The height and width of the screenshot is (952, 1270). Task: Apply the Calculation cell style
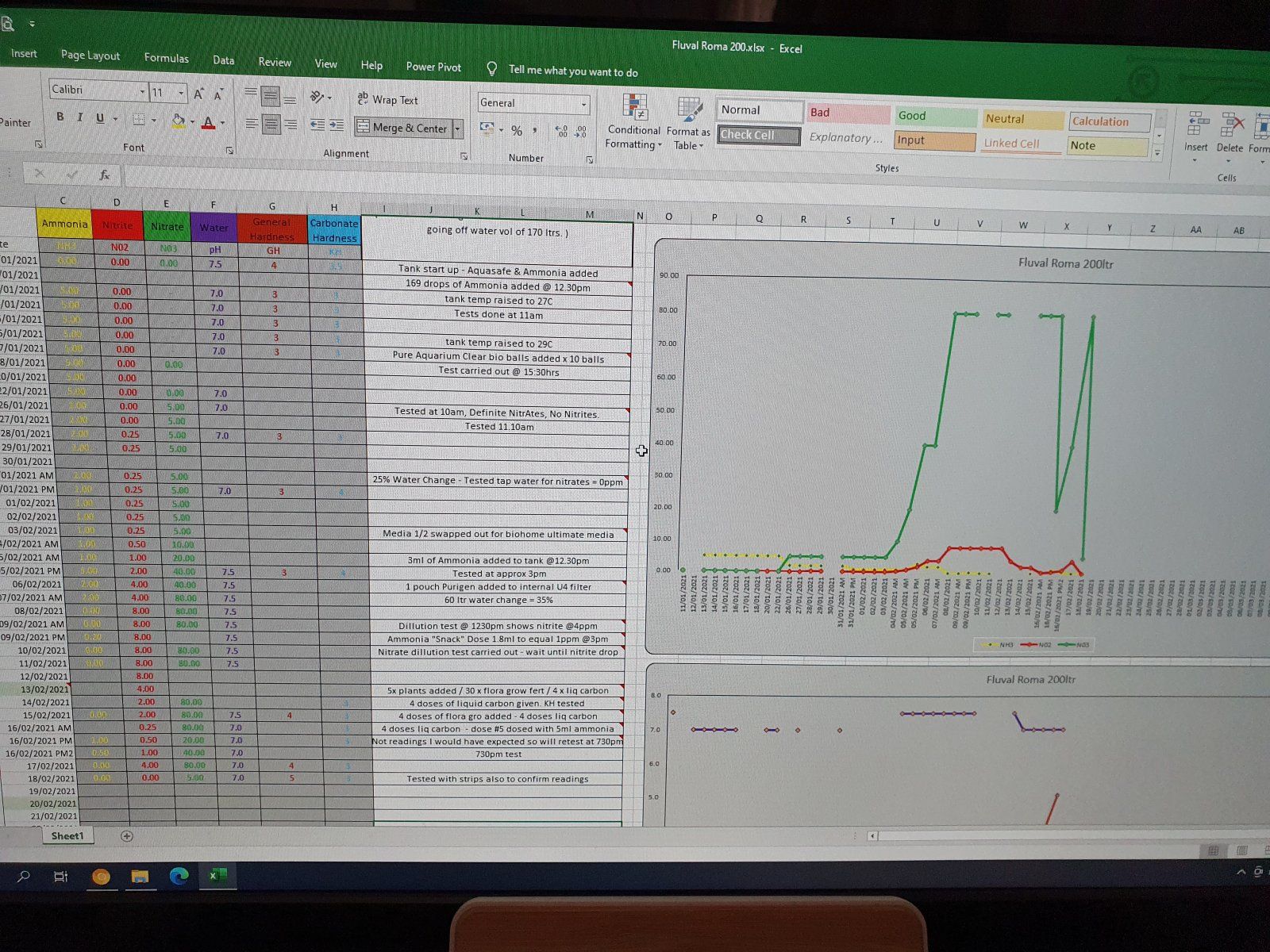pyautogui.click(x=1110, y=121)
